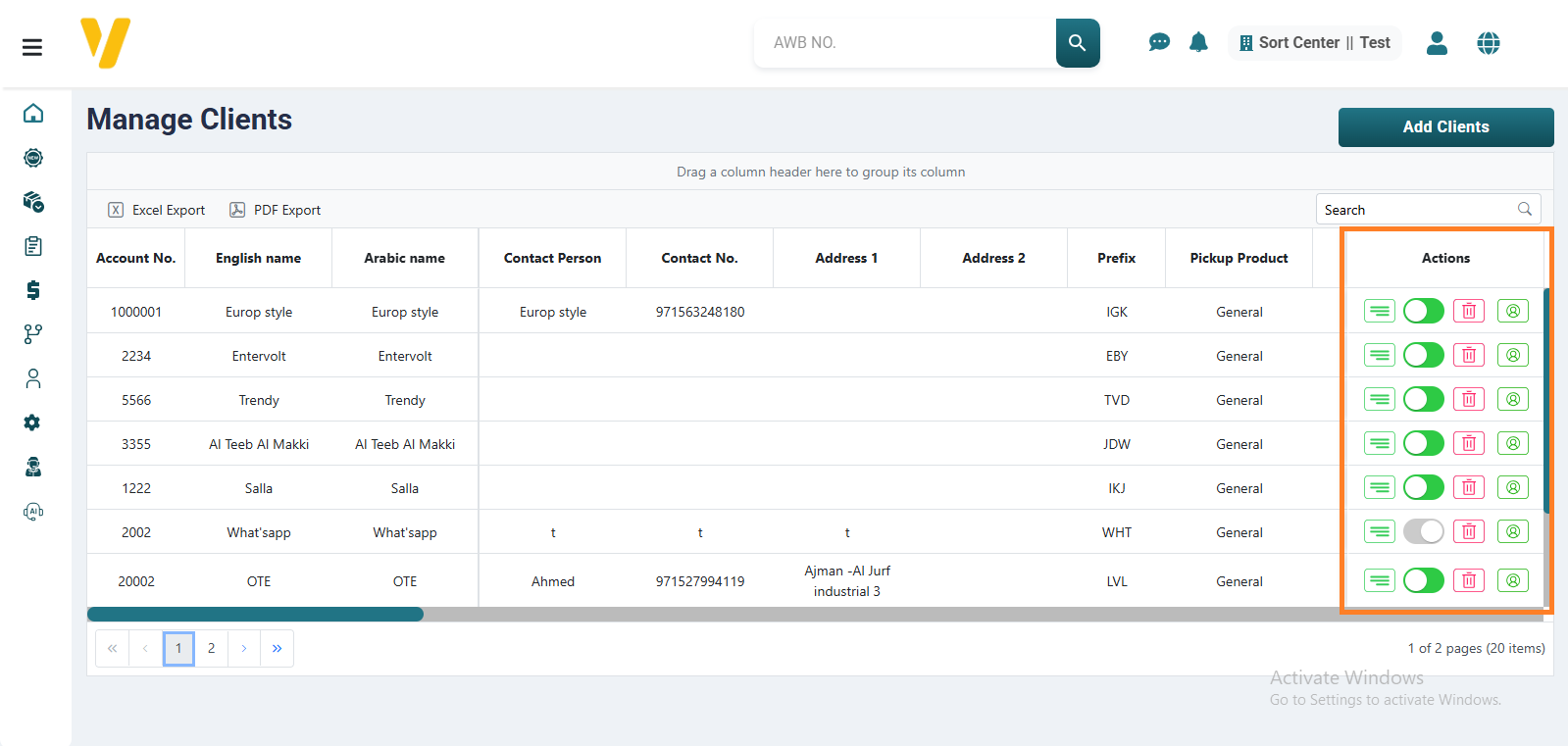1568x746 pixels.
Task: Open the user profile icon
Action: [x=1437, y=43]
